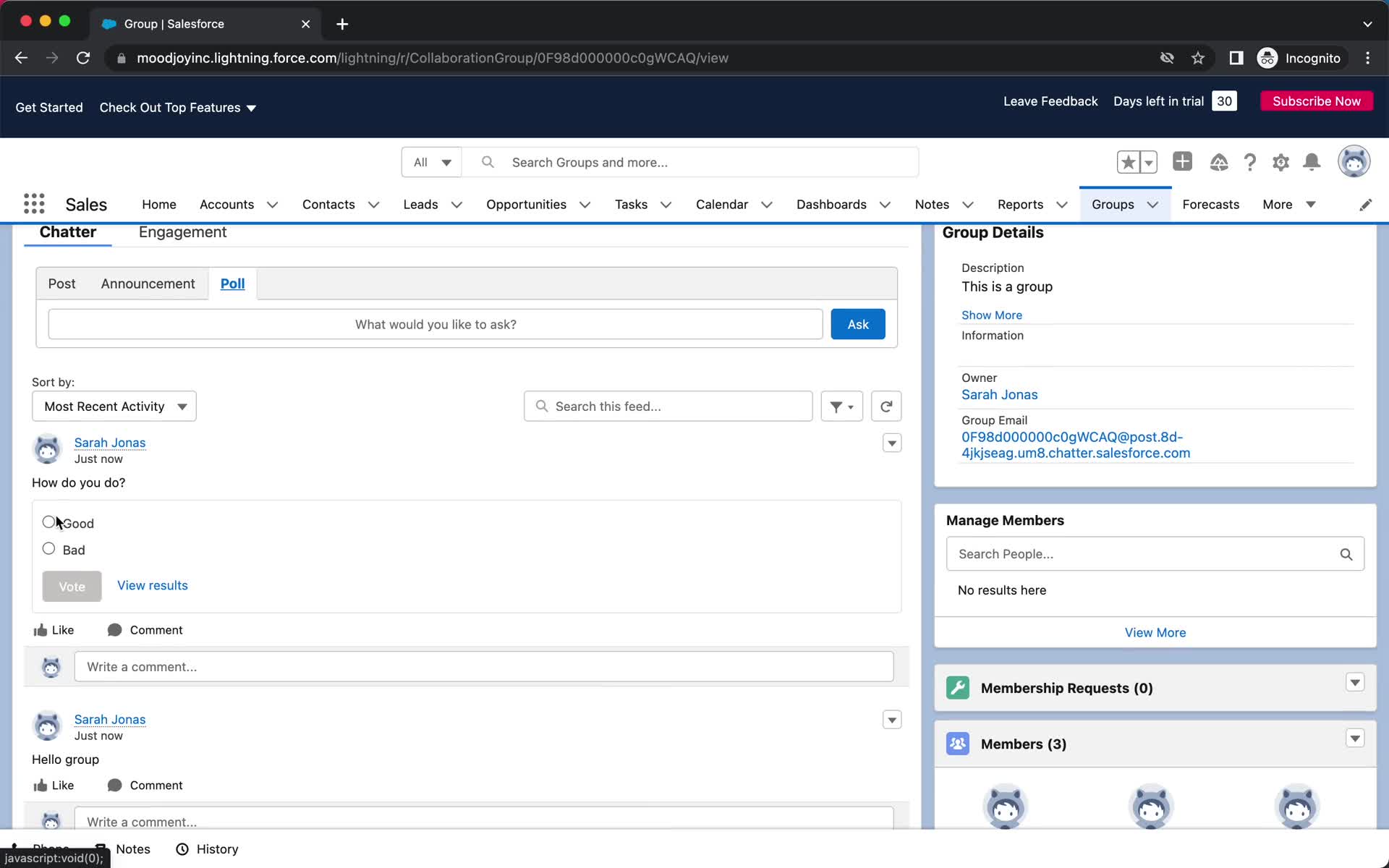Open the Groups nav chevron

click(x=1153, y=205)
